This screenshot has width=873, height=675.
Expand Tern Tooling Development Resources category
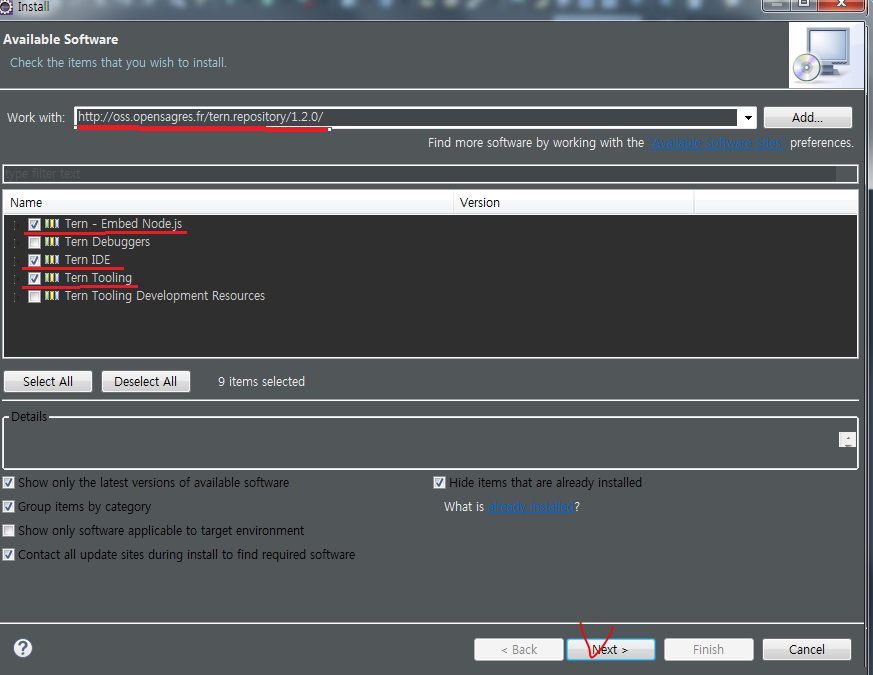coord(16,296)
